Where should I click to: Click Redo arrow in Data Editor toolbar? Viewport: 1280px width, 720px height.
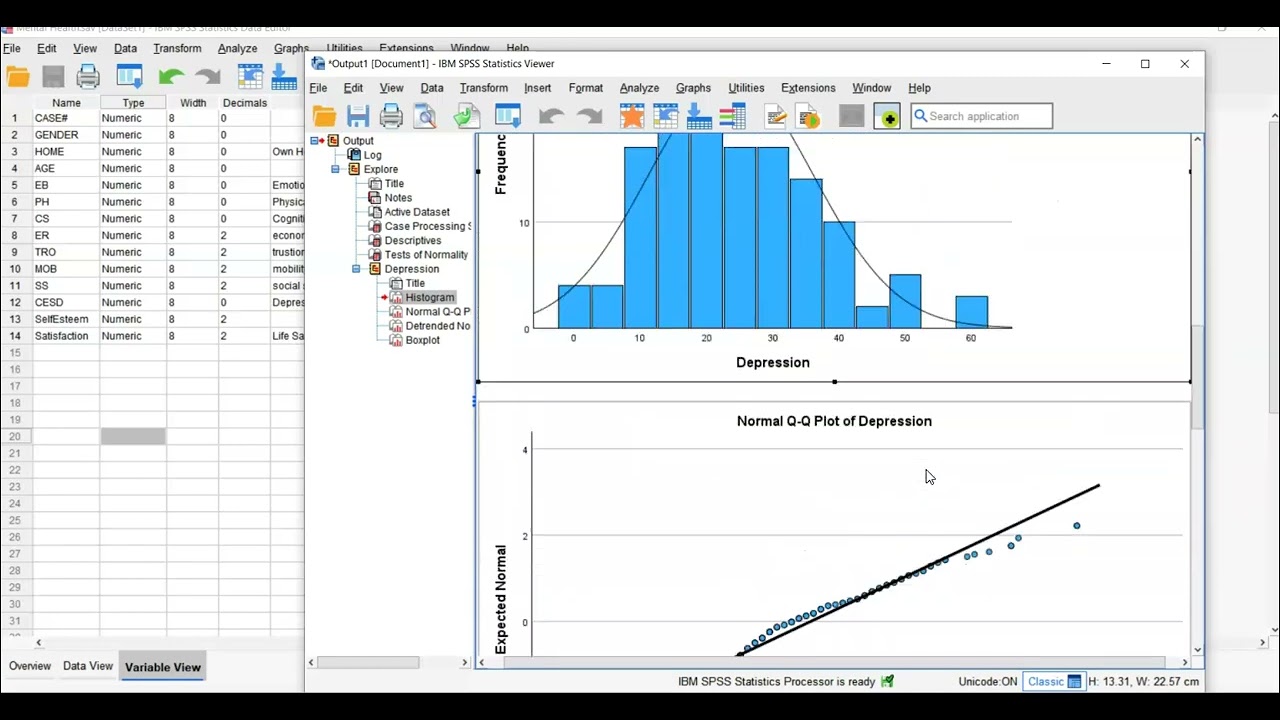(208, 77)
